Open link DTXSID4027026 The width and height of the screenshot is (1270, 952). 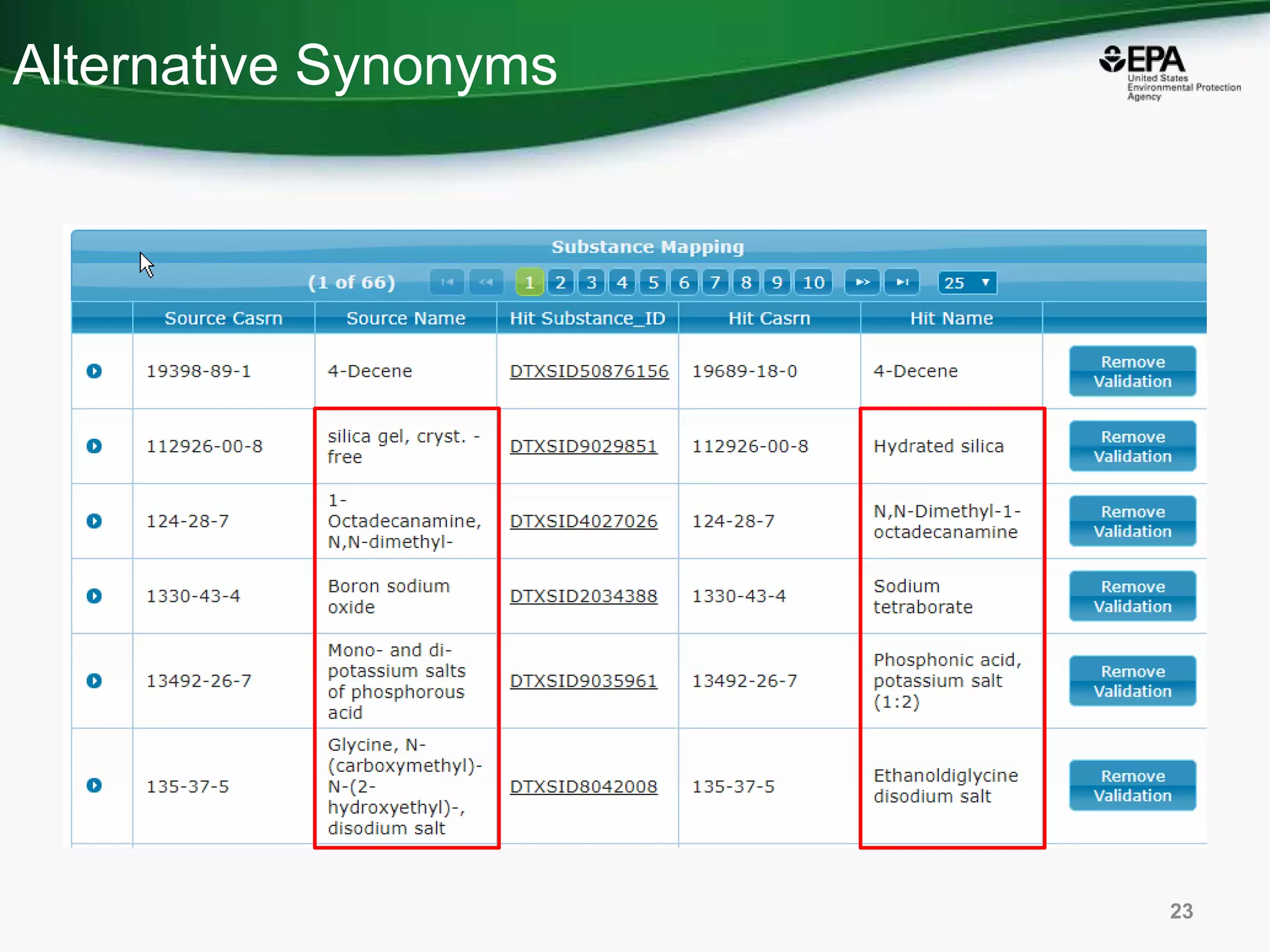(x=584, y=521)
